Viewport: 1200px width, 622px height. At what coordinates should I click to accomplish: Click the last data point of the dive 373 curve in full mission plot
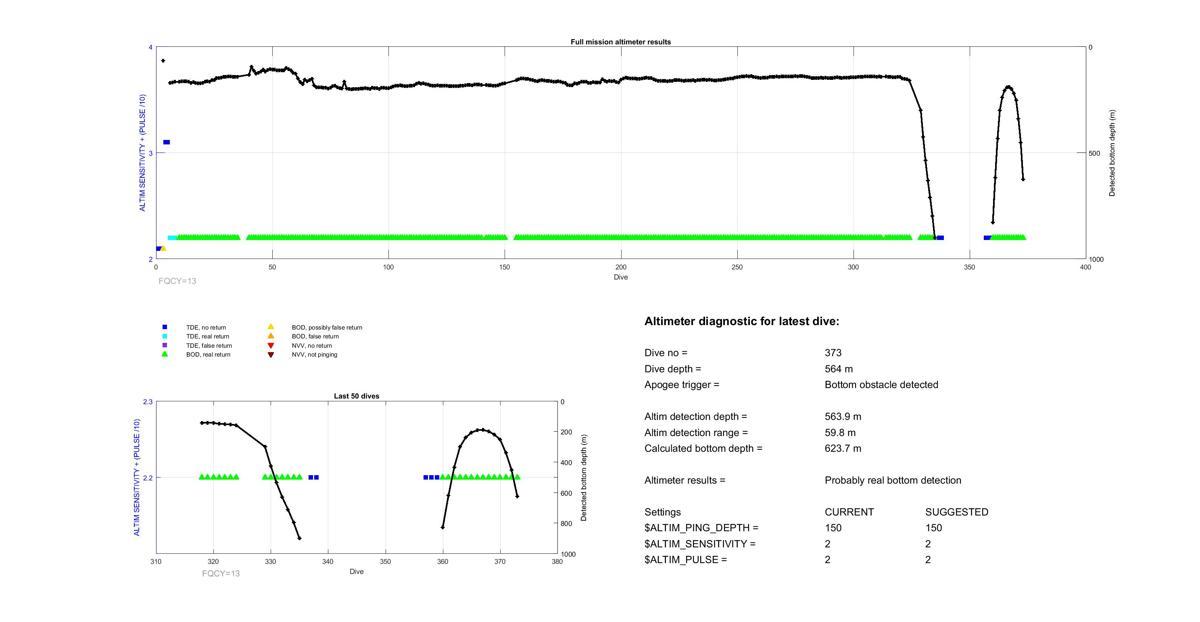[x=1023, y=180]
